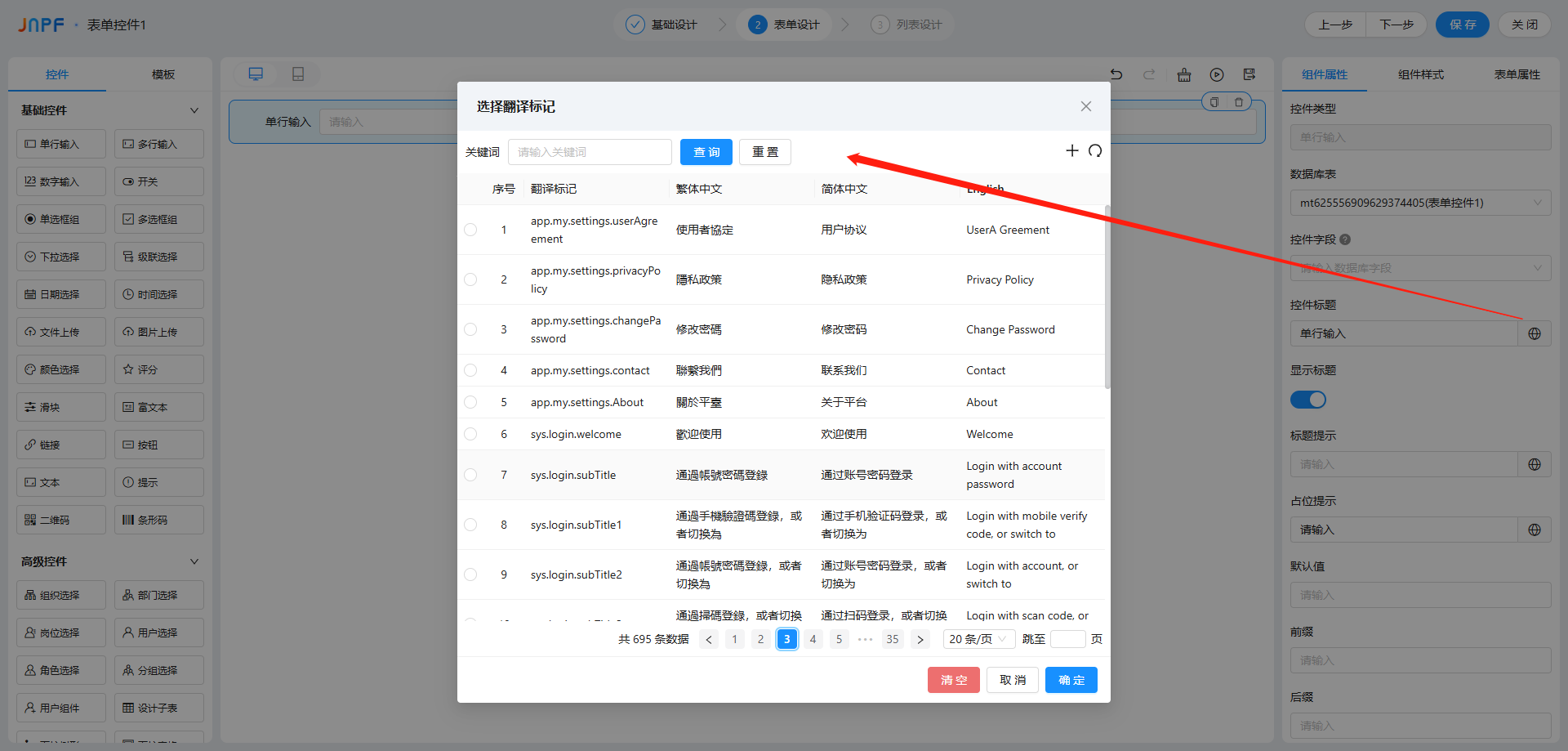
Task: Click the clear canvas broom icon
Action: coord(1184,74)
